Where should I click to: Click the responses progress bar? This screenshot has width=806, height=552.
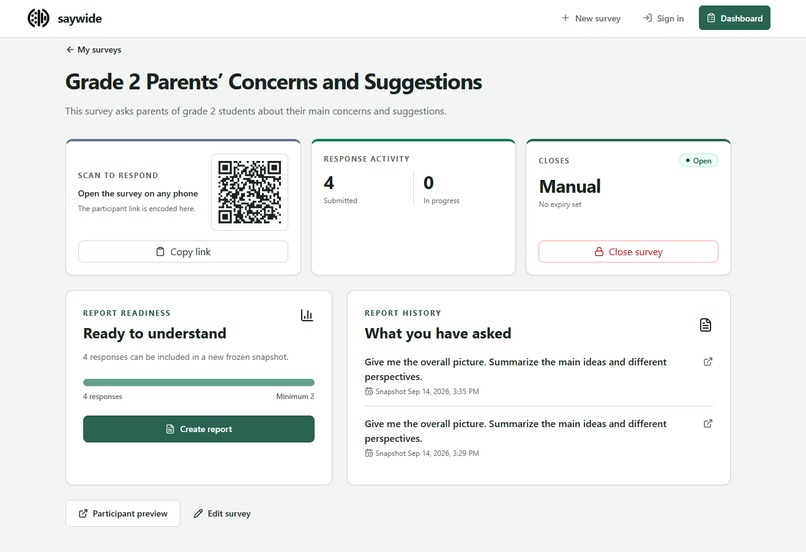pyautogui.click(x=198, y=382)
